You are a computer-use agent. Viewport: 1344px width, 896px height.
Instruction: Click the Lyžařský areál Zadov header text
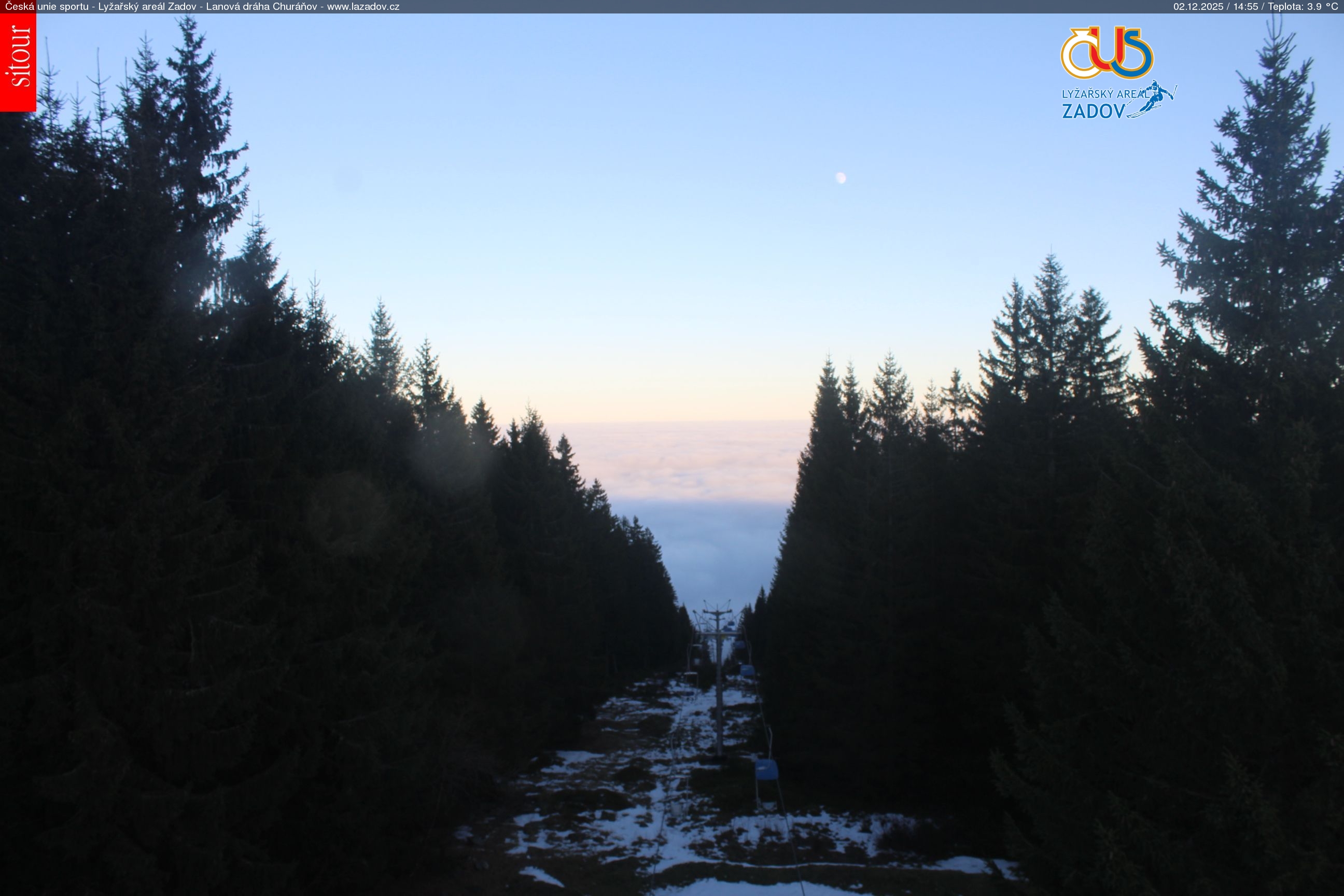tap(147, 7)
